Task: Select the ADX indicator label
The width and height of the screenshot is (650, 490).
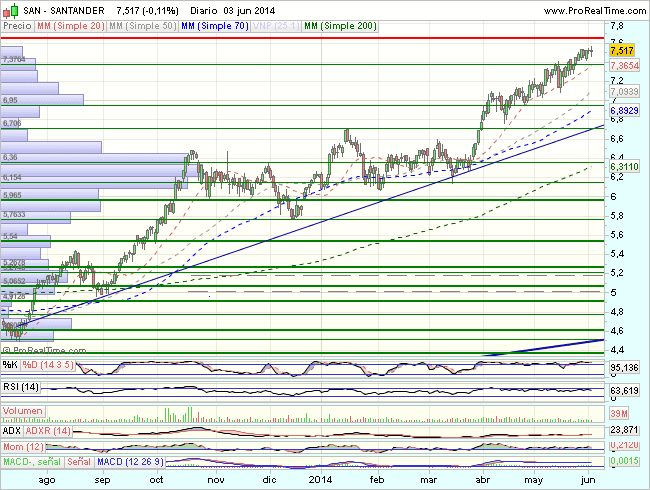Action: pyautogui.click(x=13, y=429)
